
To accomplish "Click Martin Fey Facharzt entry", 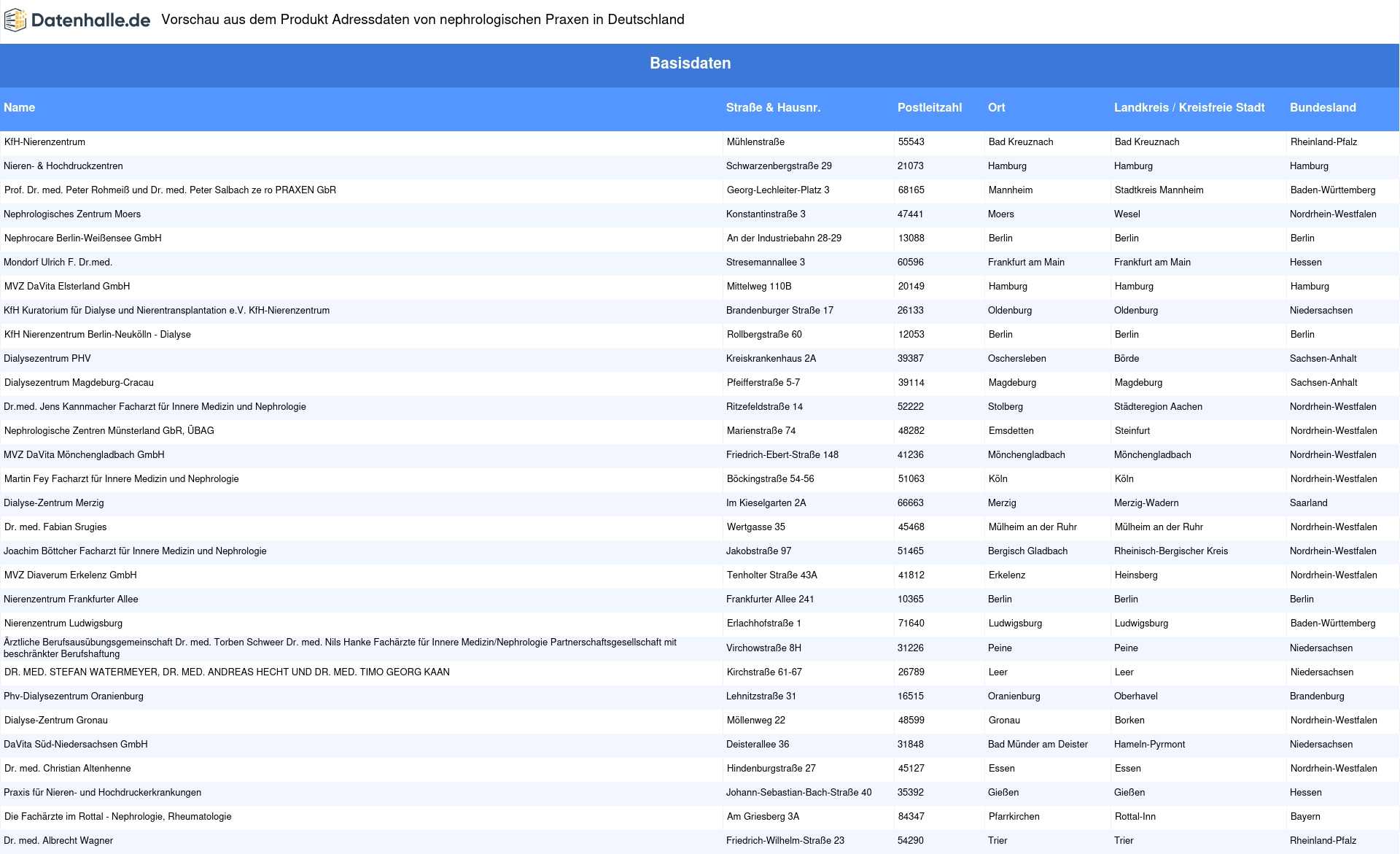I will coord(121,479).
